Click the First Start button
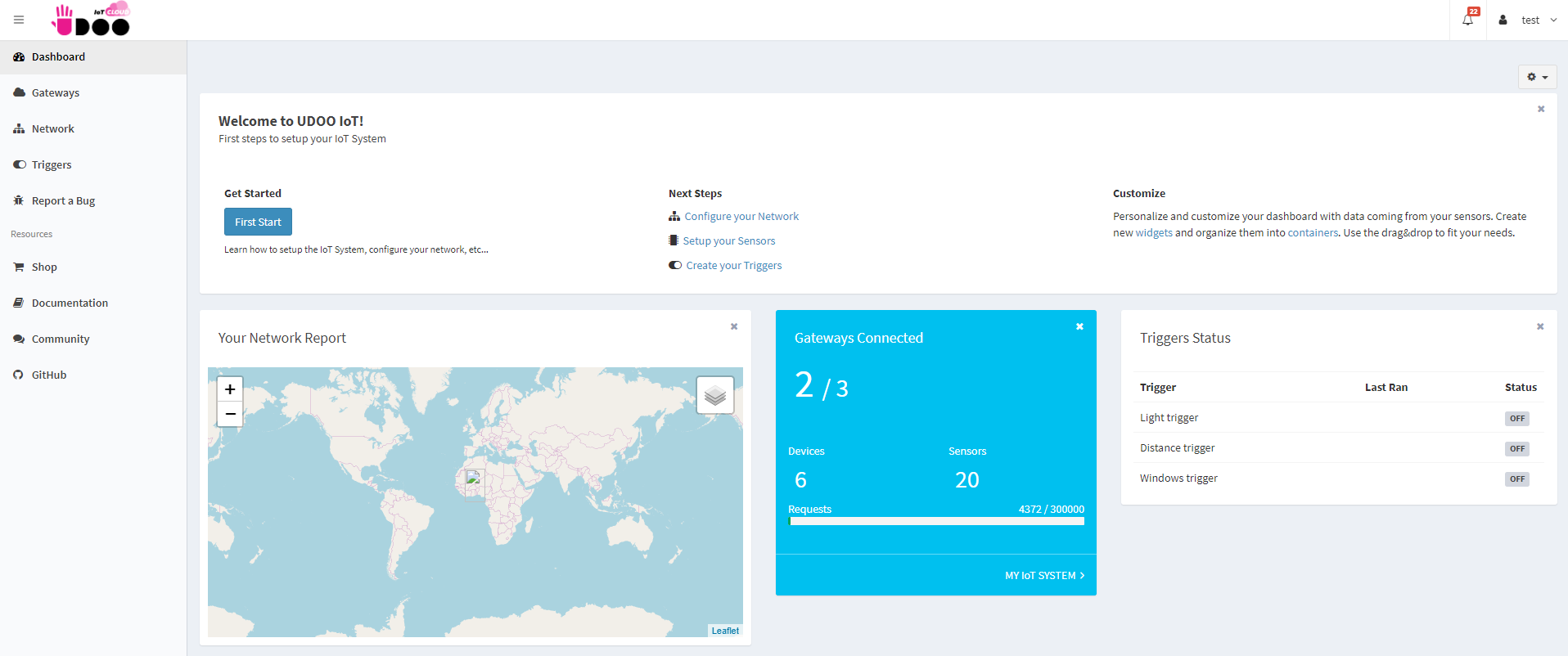 point(258,222)
